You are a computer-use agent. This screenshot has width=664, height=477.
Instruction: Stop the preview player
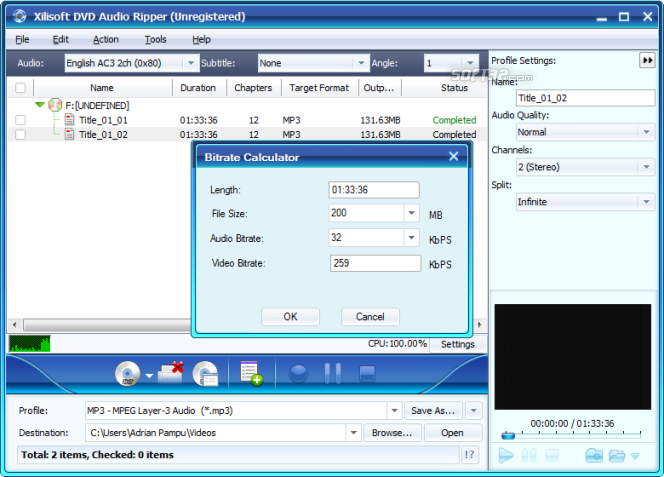[x=551, y=456]
